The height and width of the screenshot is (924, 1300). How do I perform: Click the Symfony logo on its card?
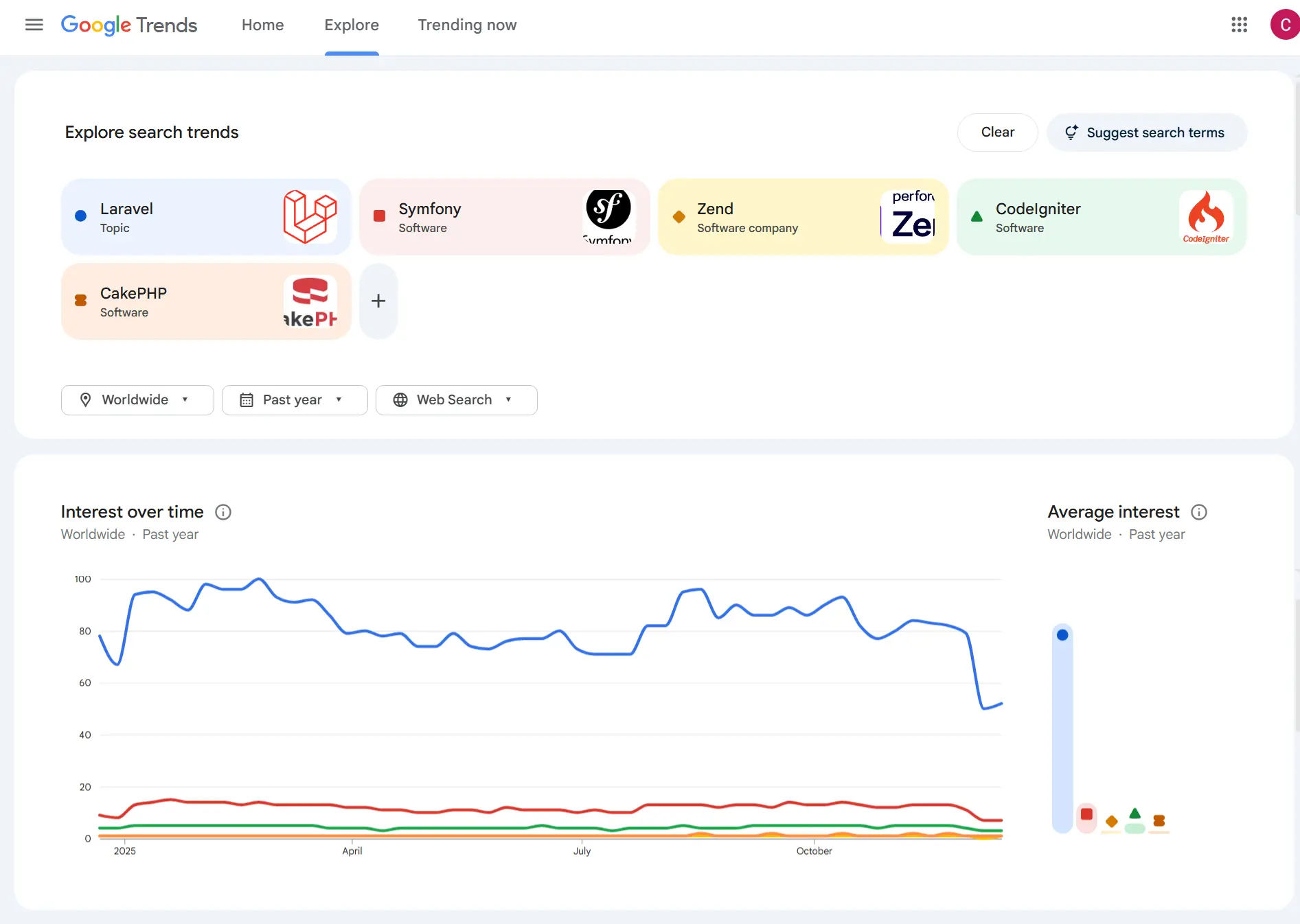click(x=608, y=215)
